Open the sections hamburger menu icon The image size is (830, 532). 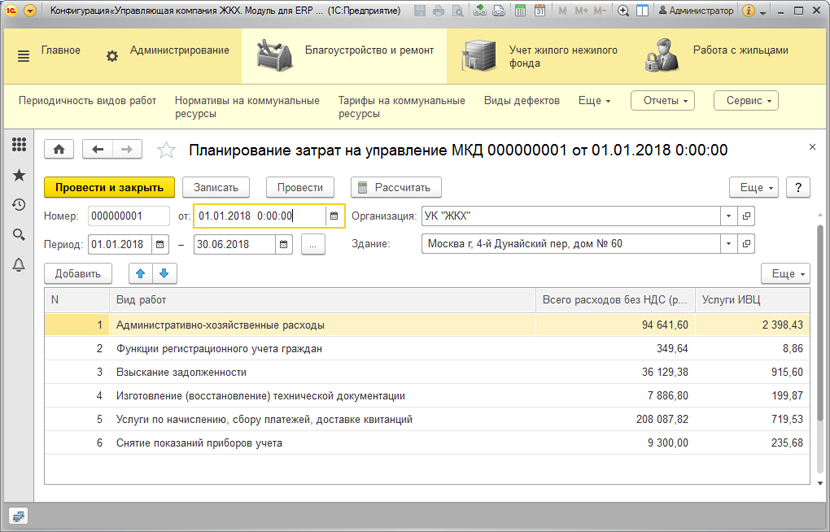tap(23, 56)
